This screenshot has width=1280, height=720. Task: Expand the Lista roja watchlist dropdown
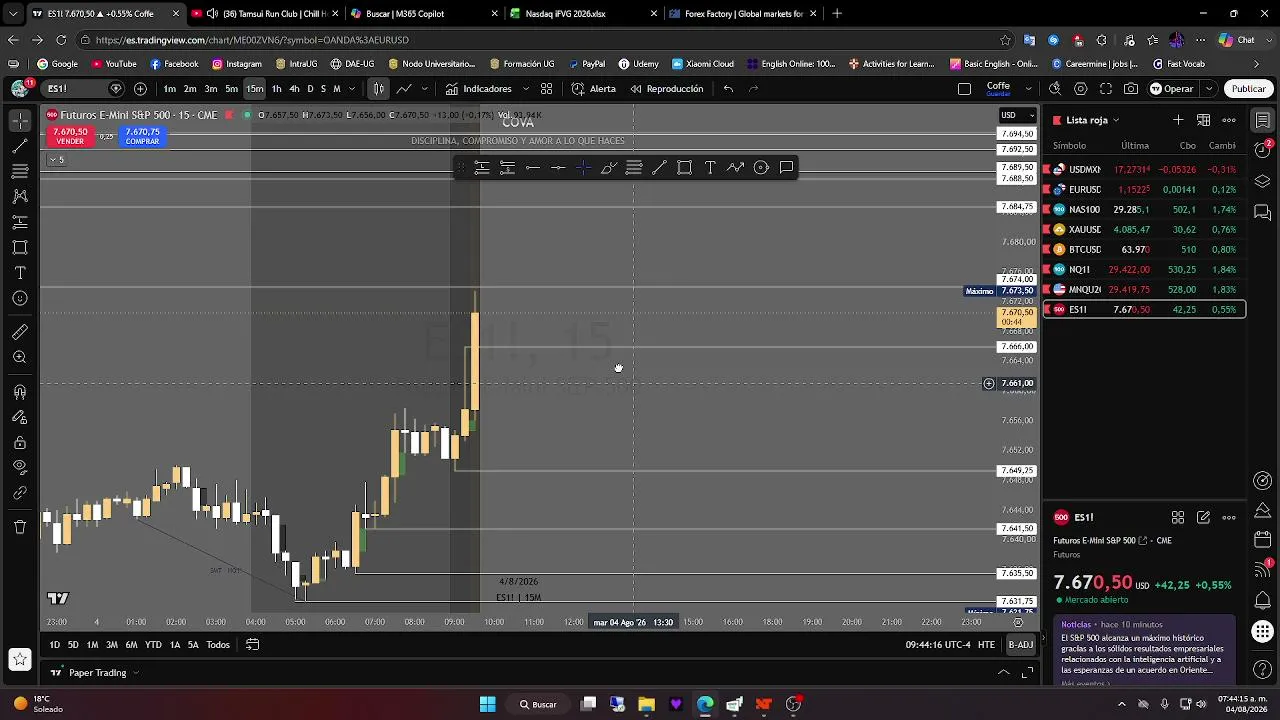click(1091, 120)
